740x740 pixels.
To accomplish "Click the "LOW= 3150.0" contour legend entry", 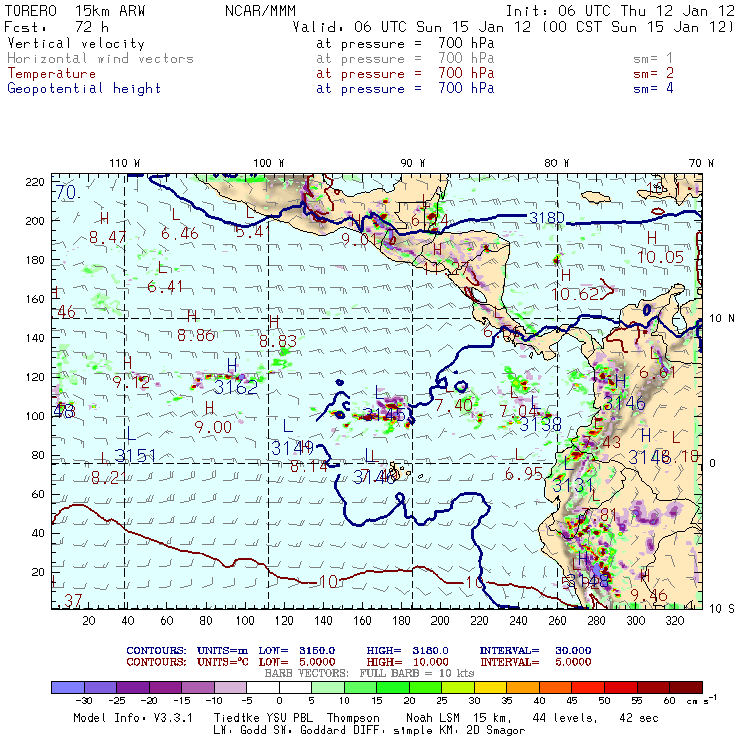I will click(297, 651).
